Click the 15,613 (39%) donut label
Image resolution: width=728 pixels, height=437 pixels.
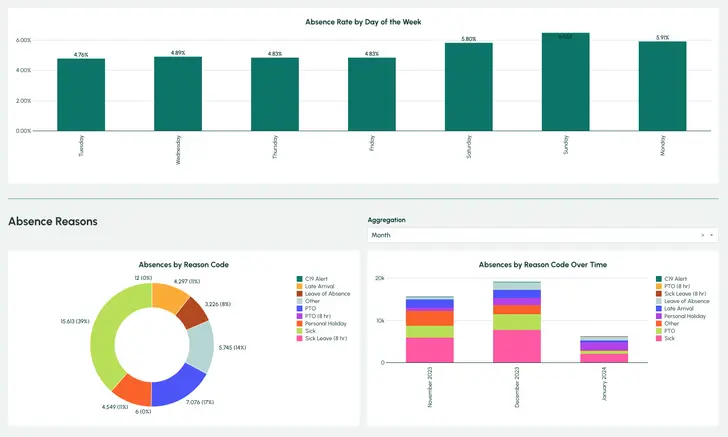click(x=75, y=321)
